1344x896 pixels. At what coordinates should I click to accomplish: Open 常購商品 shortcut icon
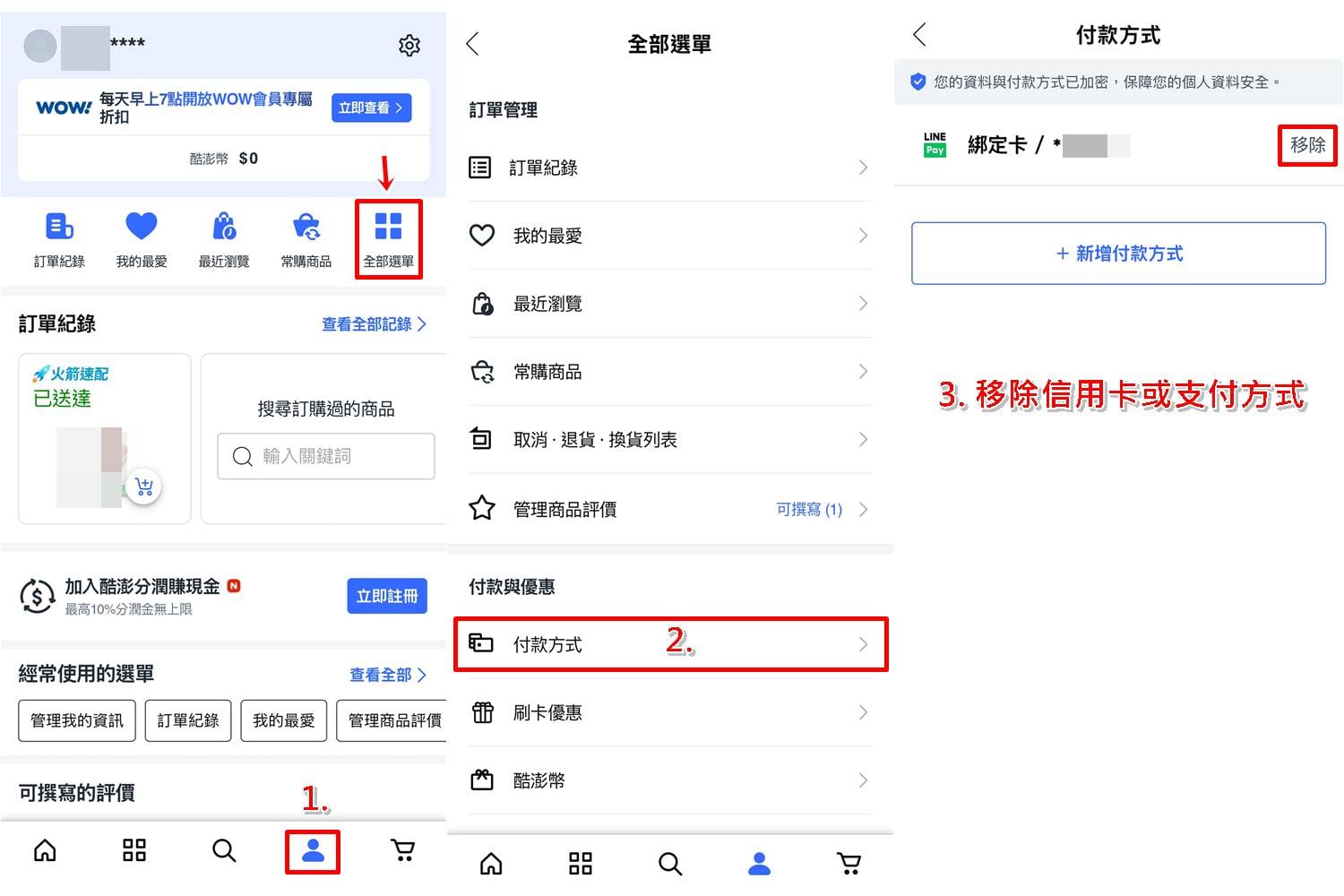point(306,226)
